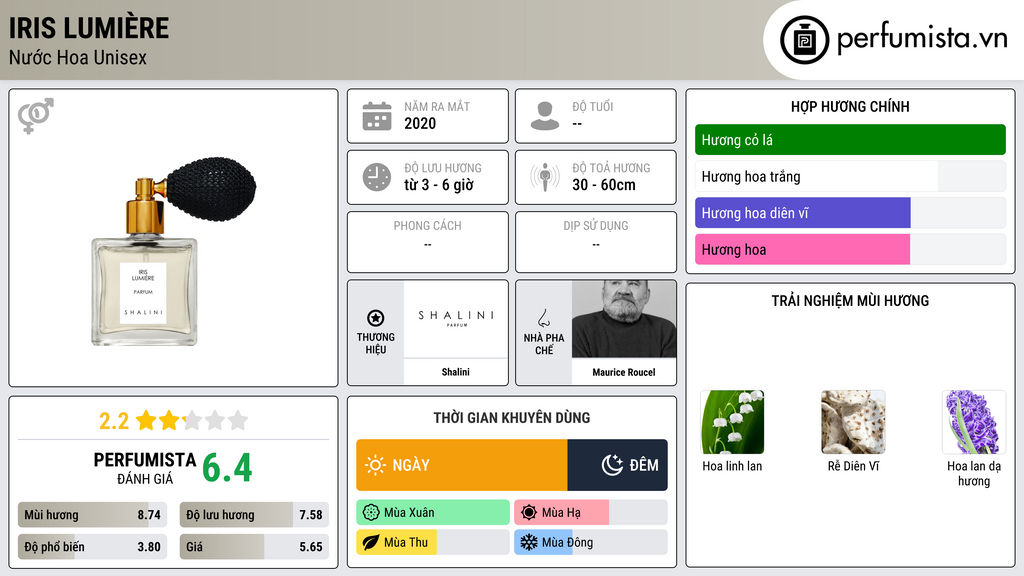Screen dimensions: 1024x576
Task: Click the unisex gender symbol icon
Action: pyautogui.click(x=36, y=116)
